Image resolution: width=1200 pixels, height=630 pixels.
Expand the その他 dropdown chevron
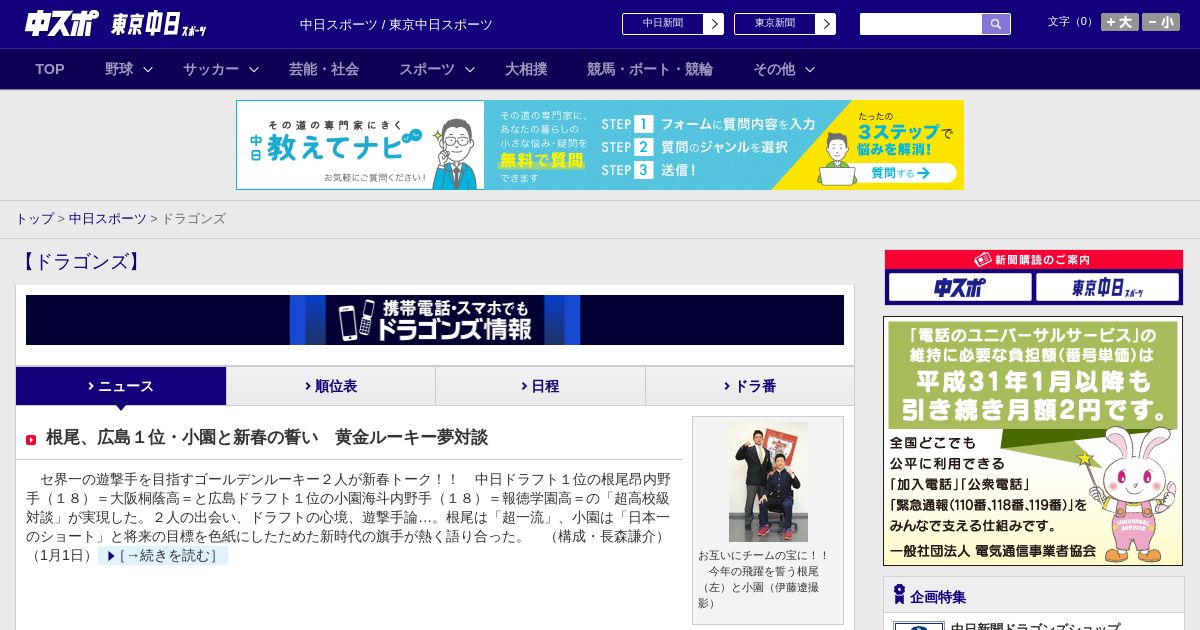click(810, 69)
